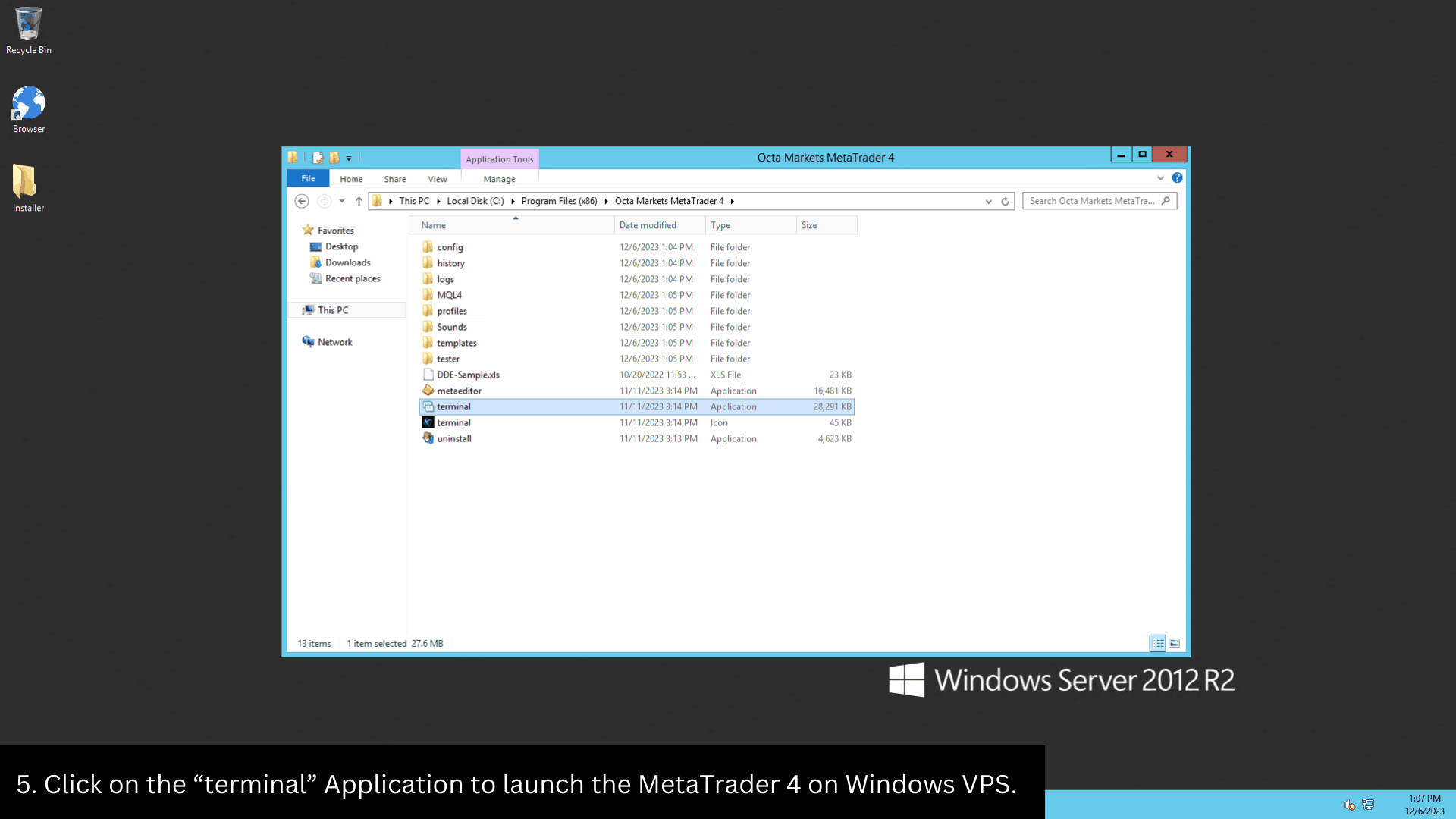1456x819 pixels.
Task: Switch to details view toggle
Action: click(x=1157, y=644)
